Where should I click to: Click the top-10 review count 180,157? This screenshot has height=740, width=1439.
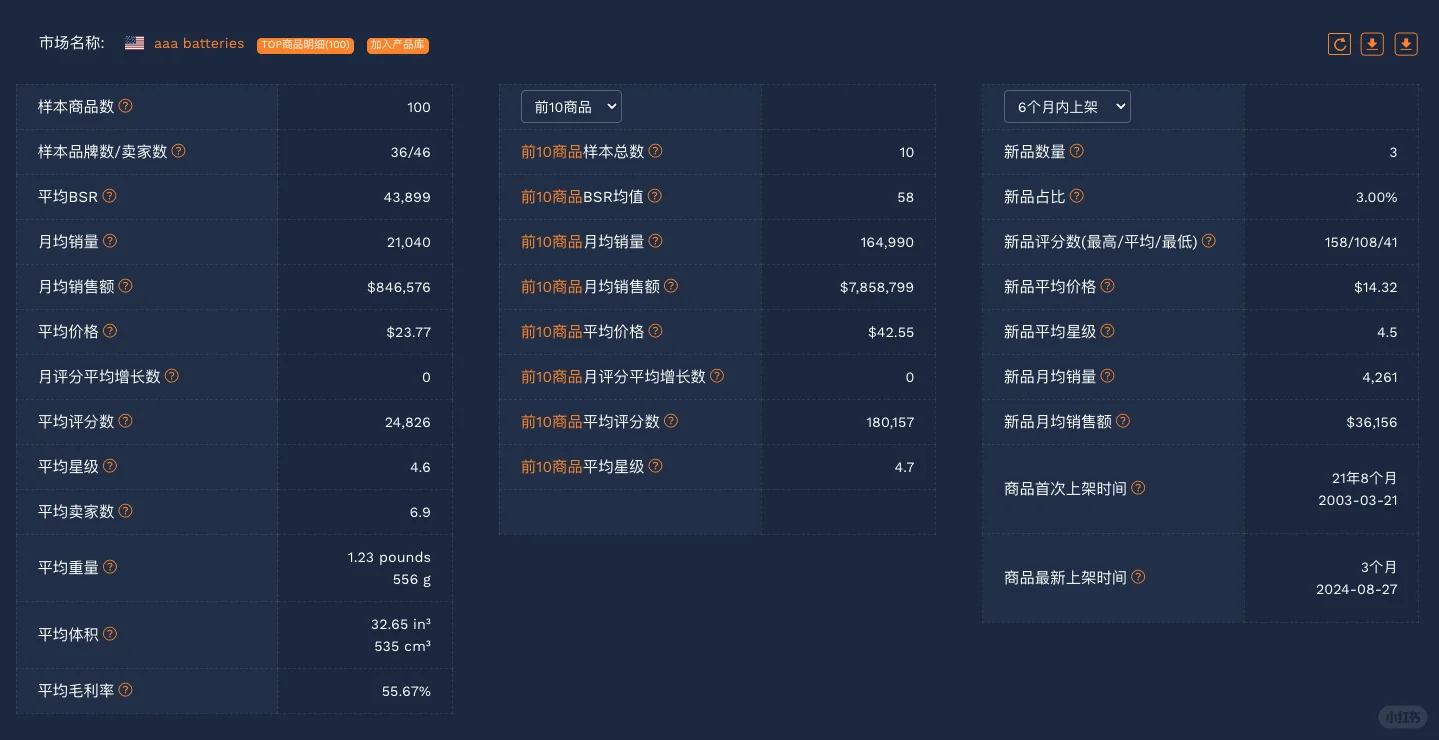click(890, 422)
